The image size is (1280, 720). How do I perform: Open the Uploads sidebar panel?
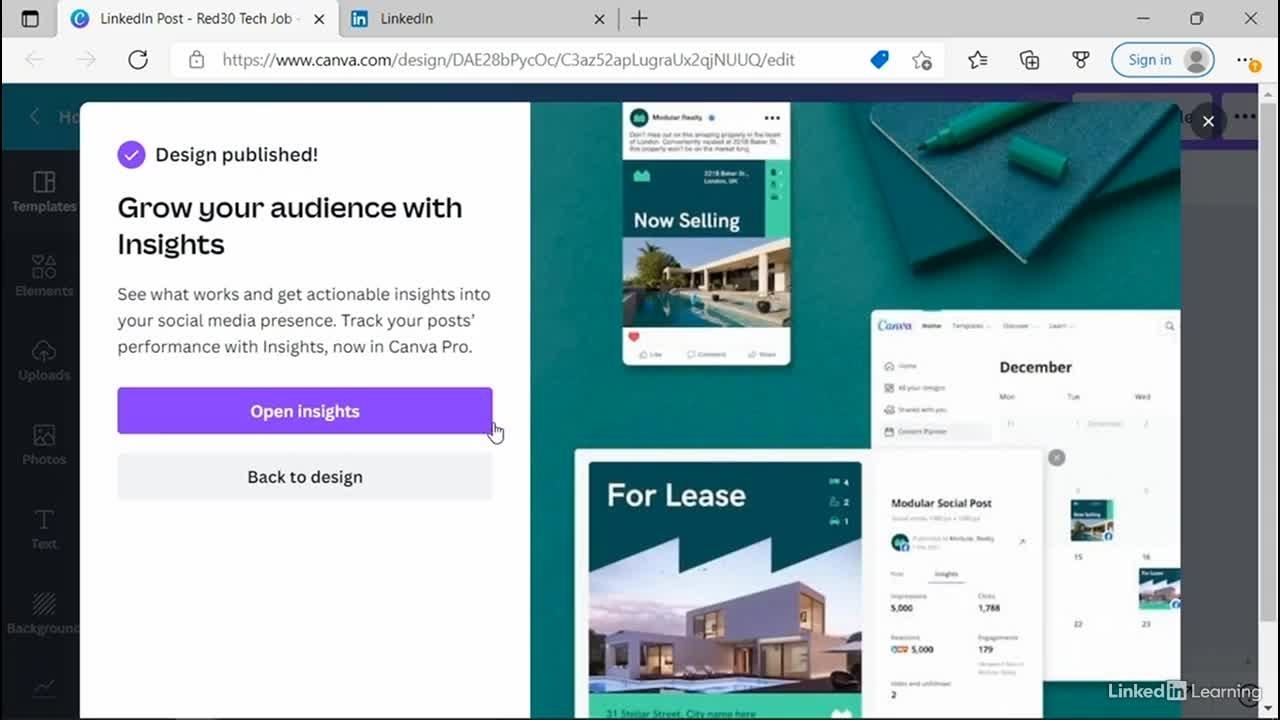44,360
